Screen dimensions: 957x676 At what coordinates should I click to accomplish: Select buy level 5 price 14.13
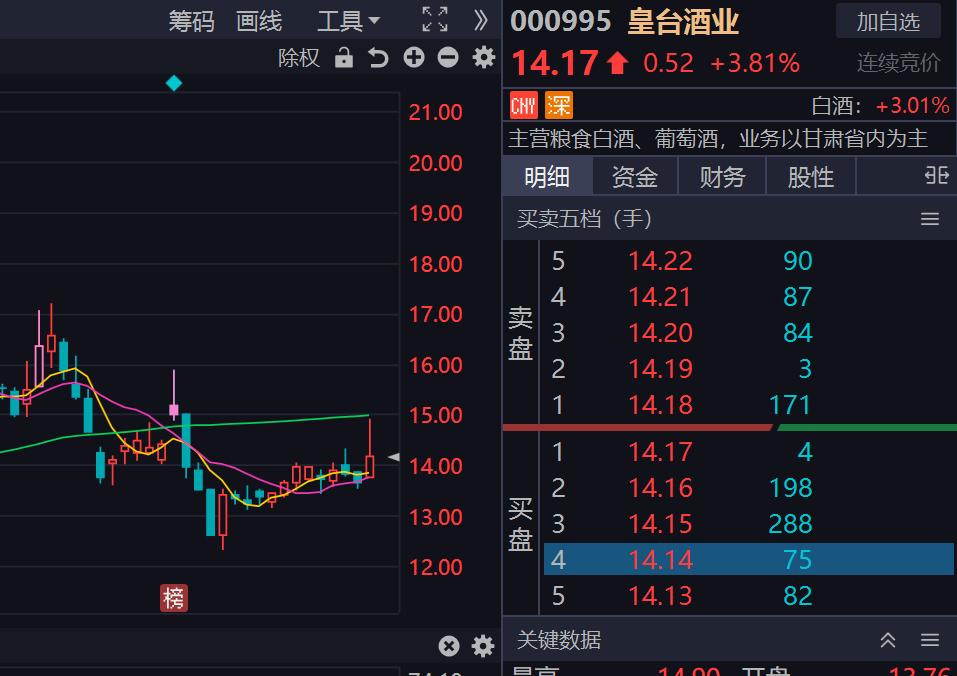[x=660, y=596]
